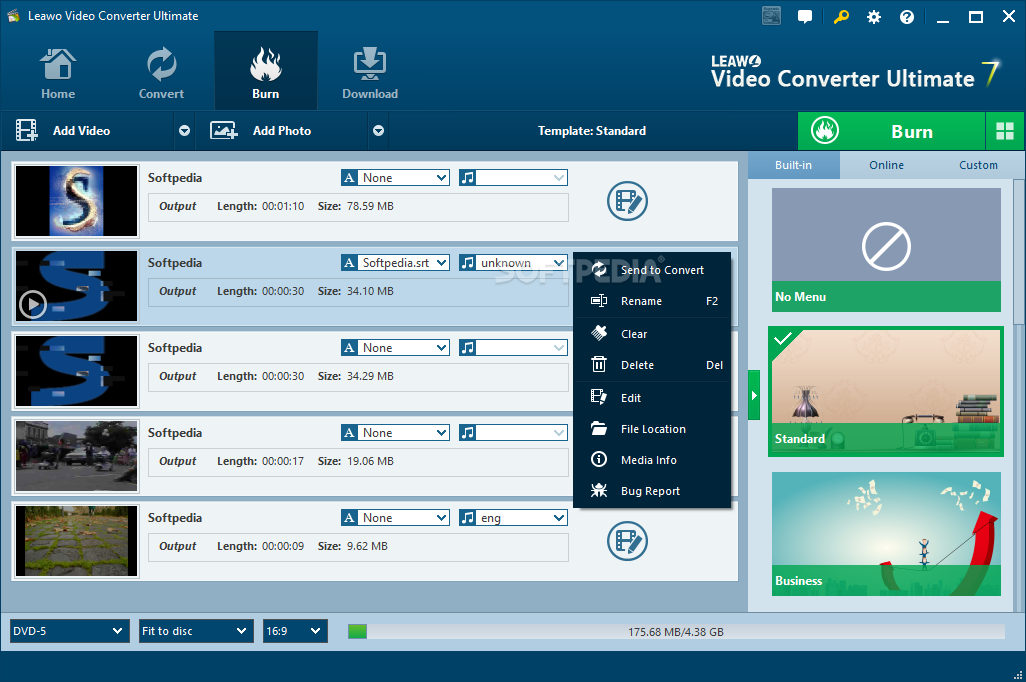Click the 175.68 MB/4.38 GB text

[676, 632]
